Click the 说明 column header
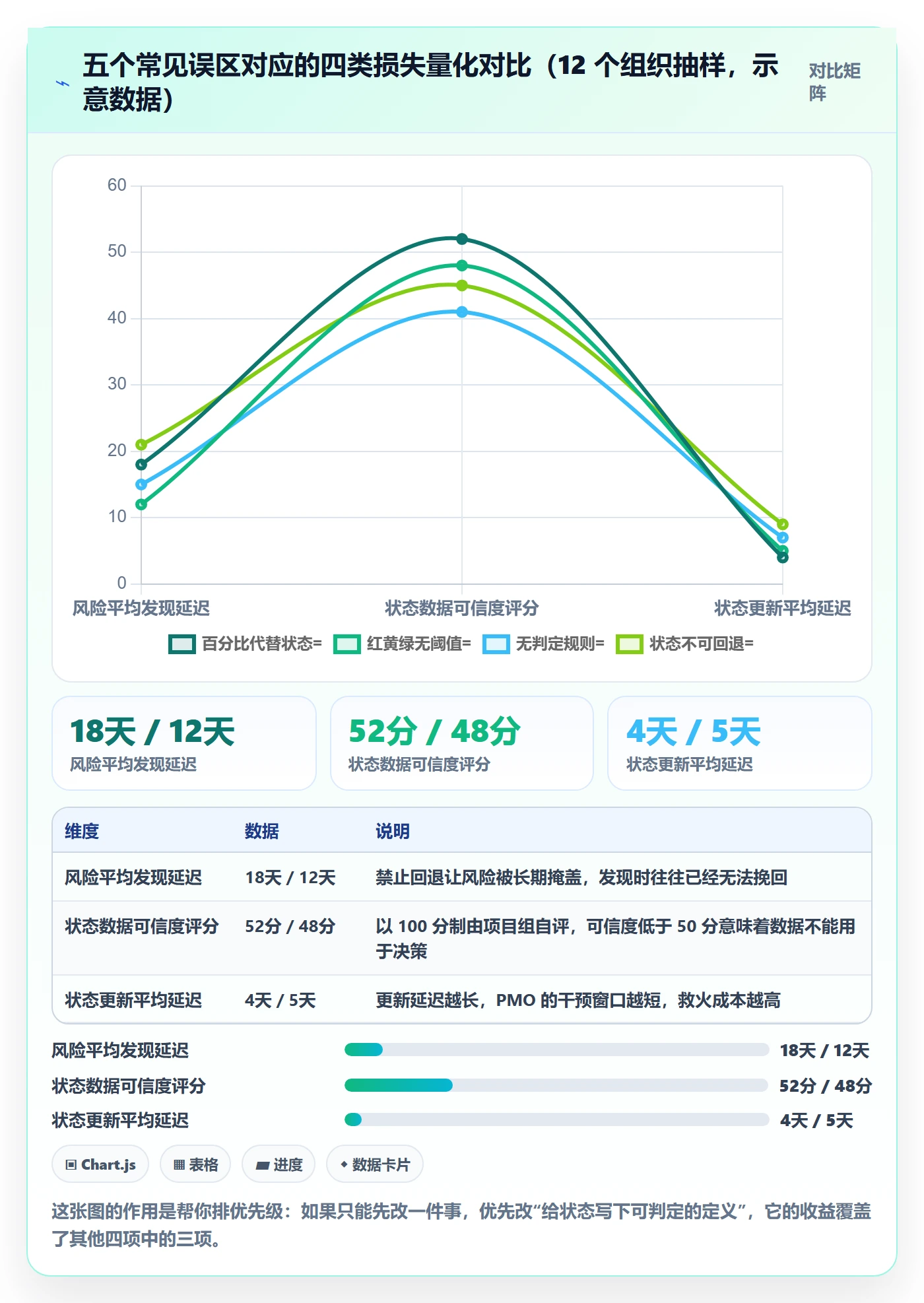The width and height of the screenshot is (924, 1303). click(x=393, y=831)
